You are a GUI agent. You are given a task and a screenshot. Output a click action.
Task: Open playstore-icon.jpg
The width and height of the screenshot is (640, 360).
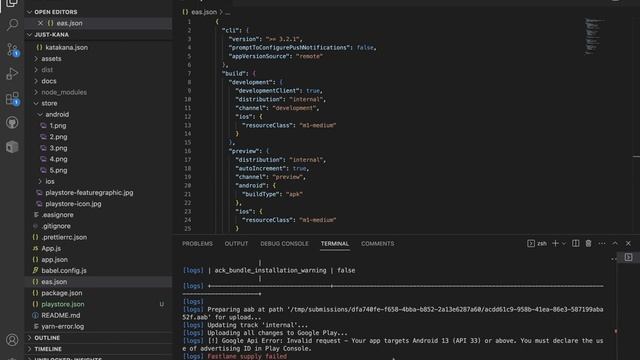[x=73, y=204]
